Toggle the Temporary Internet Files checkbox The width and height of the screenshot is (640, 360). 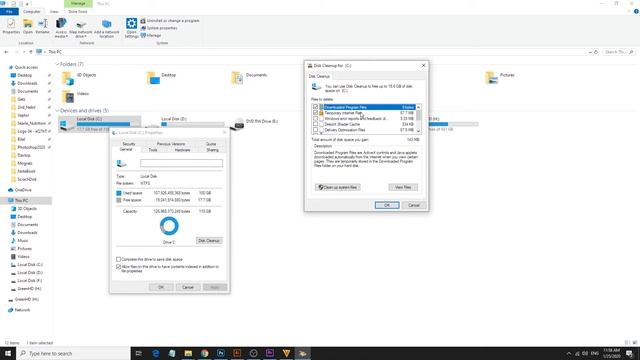[x=316, y=113]
